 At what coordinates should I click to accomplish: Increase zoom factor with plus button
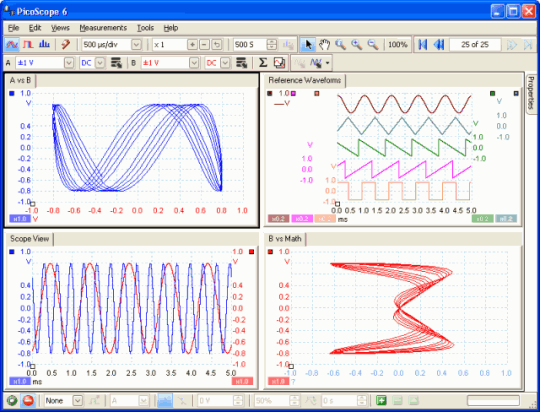pos(192,44)
